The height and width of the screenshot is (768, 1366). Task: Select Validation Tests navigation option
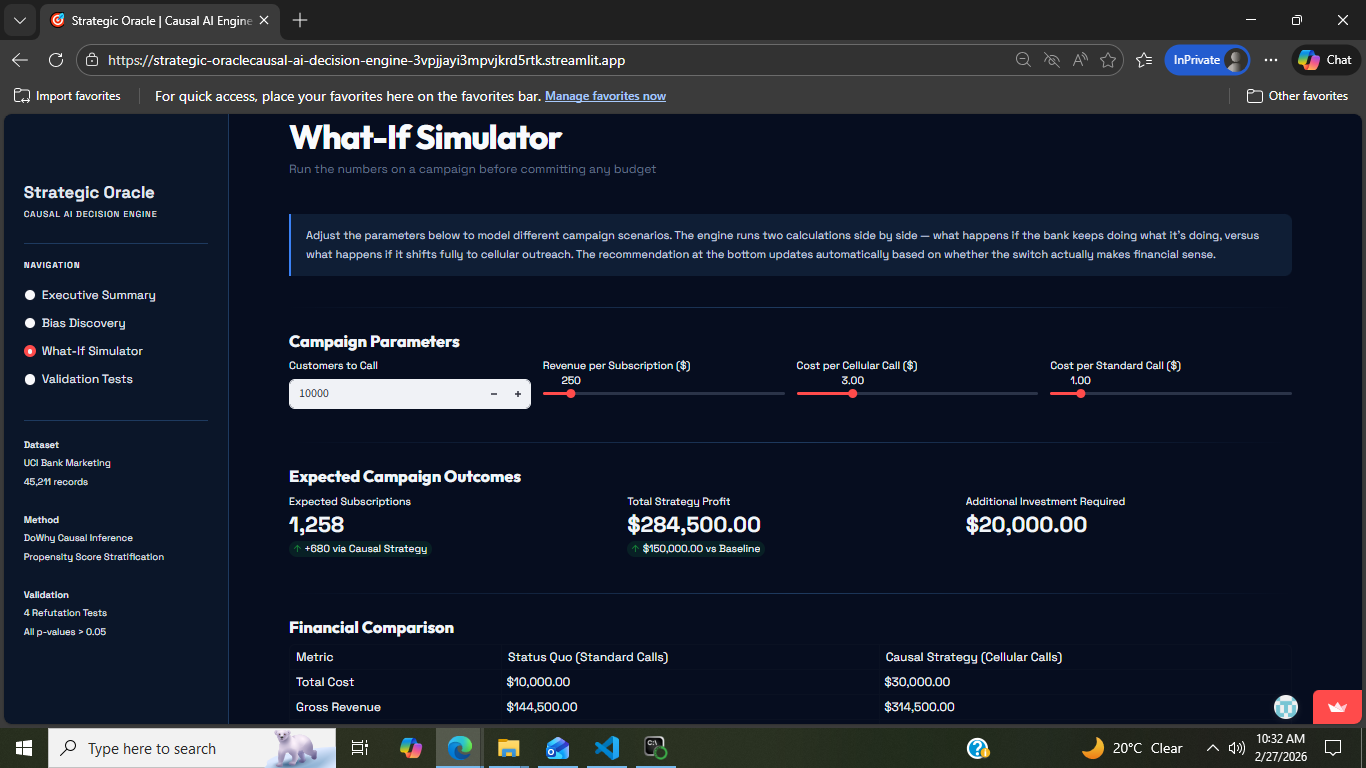[79, 379]
